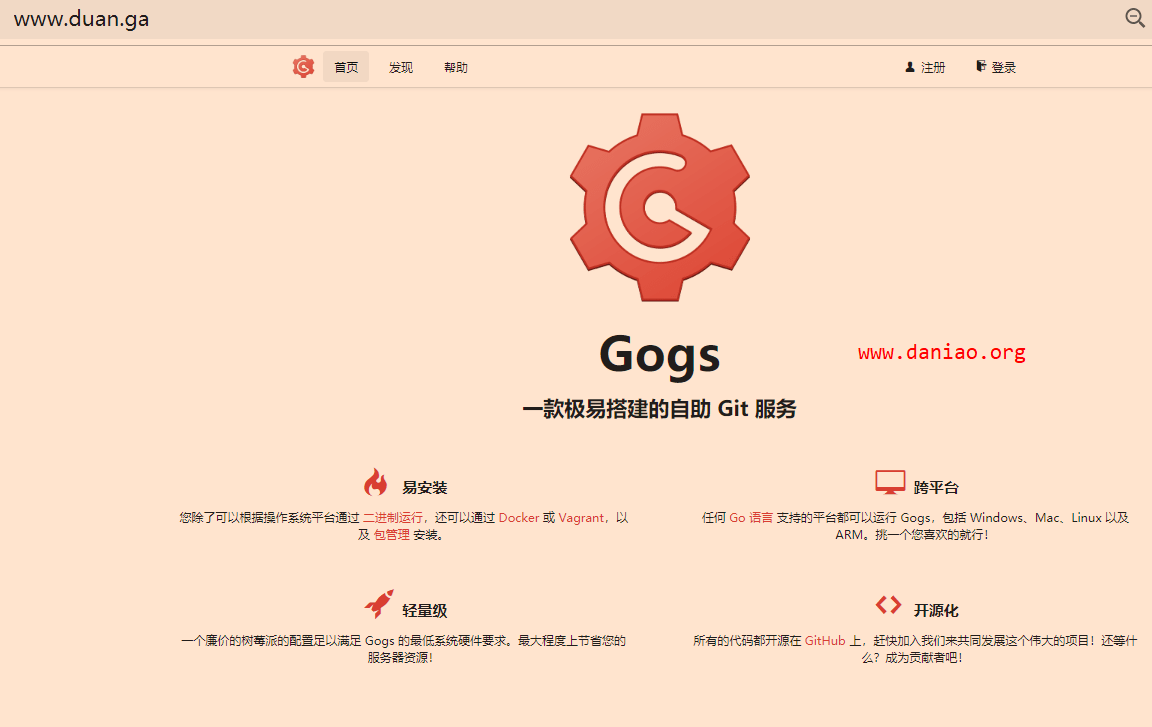Follow the GitHub link
The height and width of the screenshot is (727, 1152).
pos(825,640)
